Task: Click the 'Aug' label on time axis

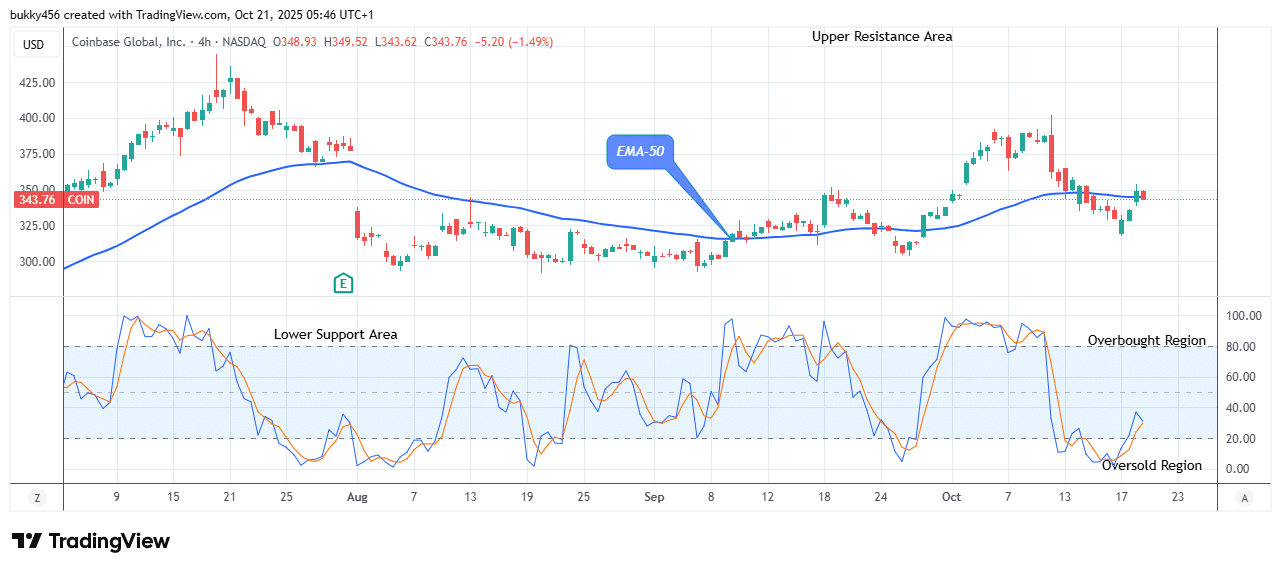Action: pos(357,497)
